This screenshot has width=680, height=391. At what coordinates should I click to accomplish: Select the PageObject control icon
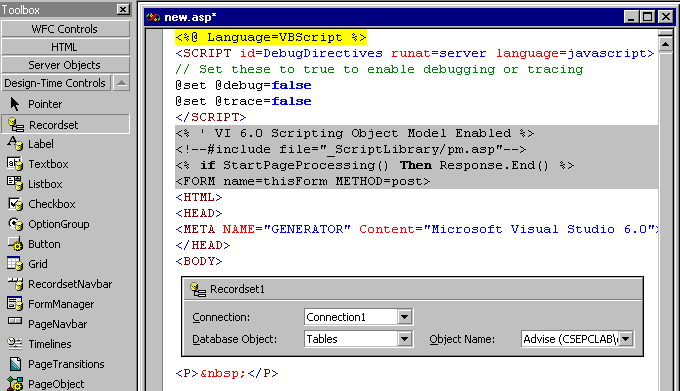tap(15, 384)
